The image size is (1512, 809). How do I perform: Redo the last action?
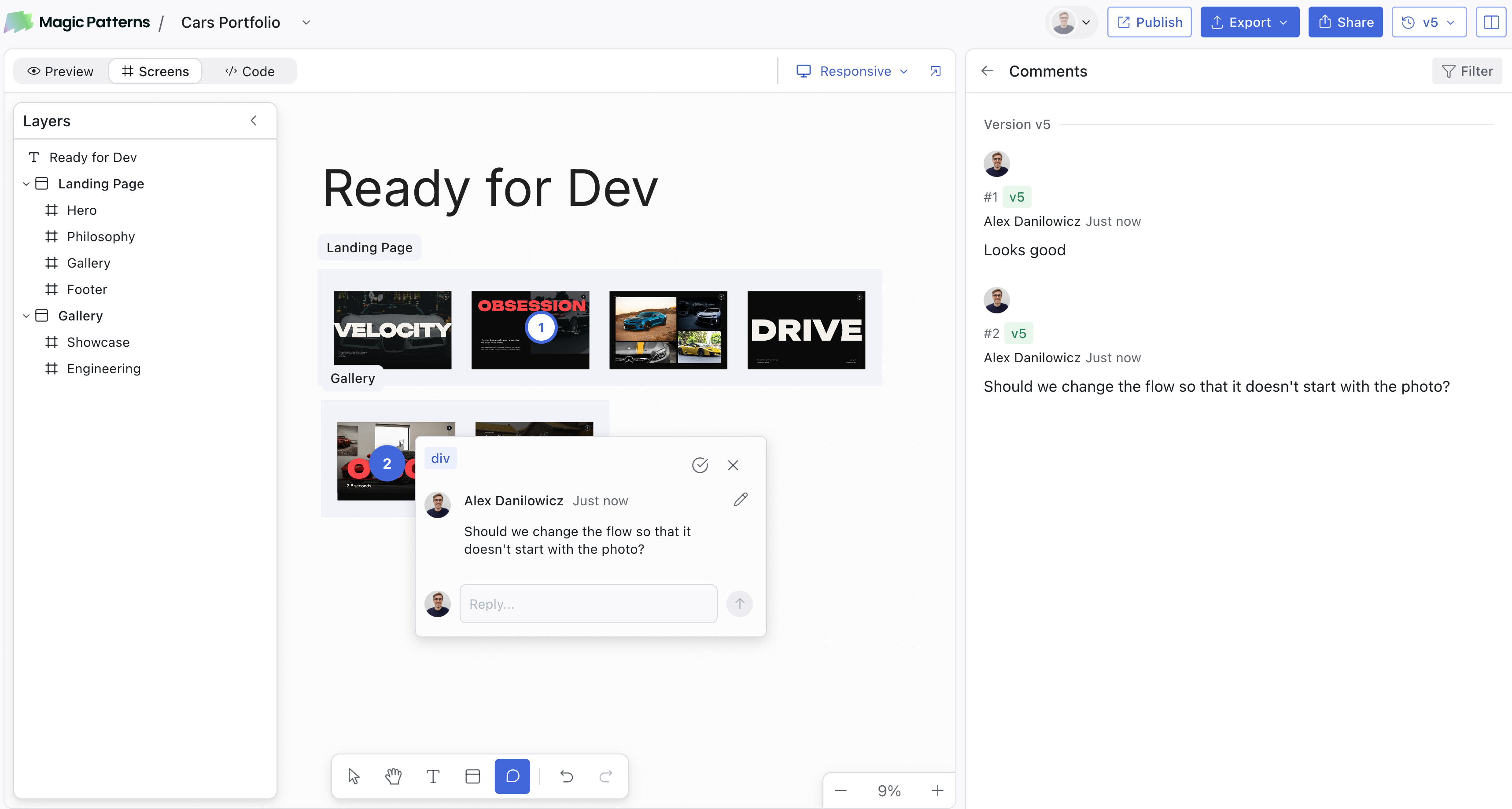(606, 776)
